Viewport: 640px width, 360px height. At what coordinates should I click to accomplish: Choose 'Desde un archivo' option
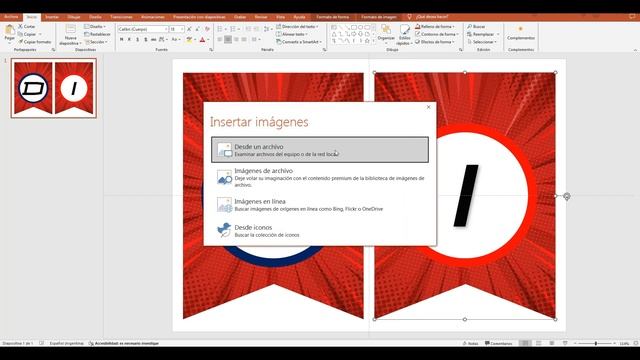click(x=320, y=150)
